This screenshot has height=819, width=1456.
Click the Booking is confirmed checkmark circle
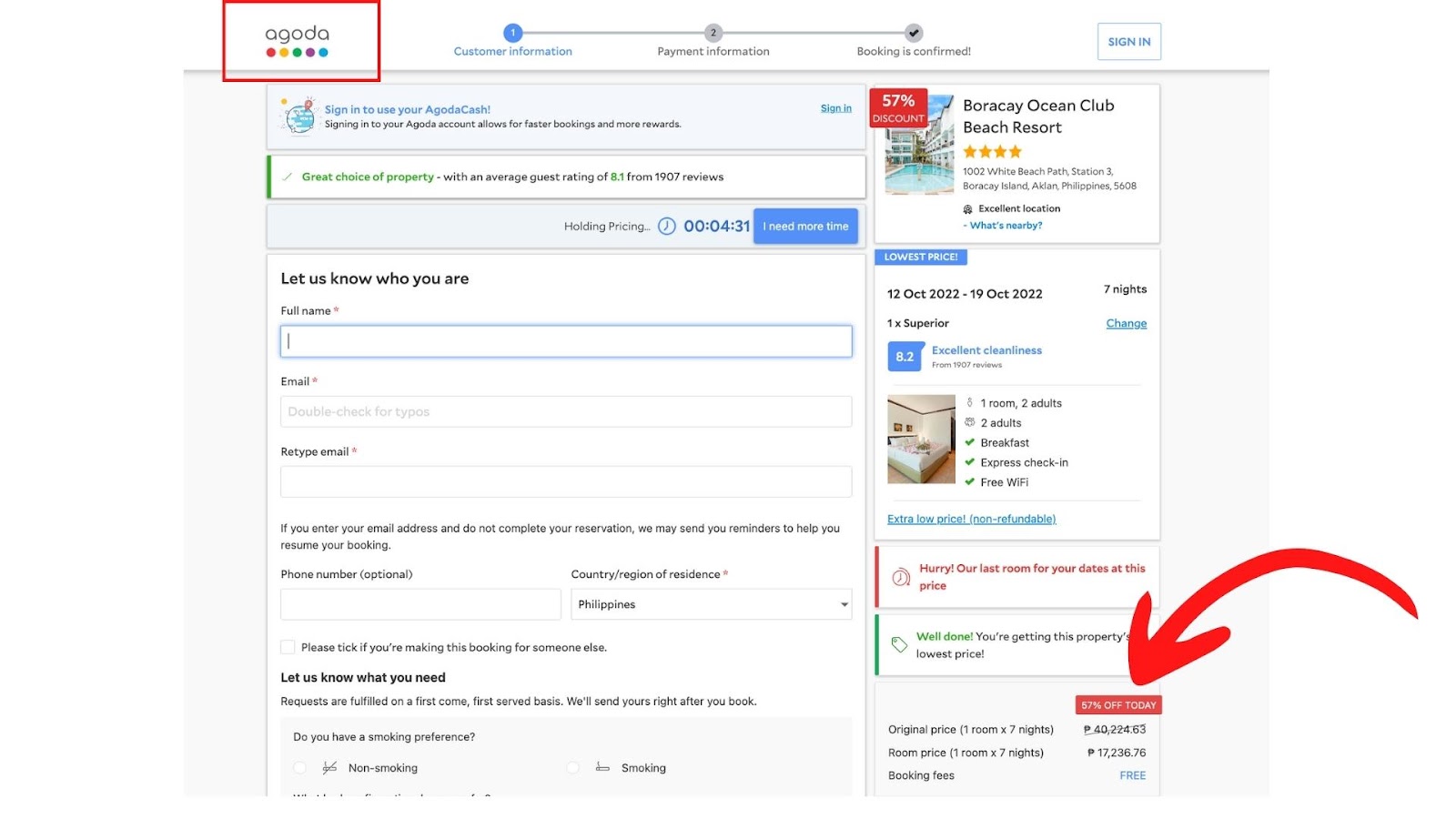915,33
